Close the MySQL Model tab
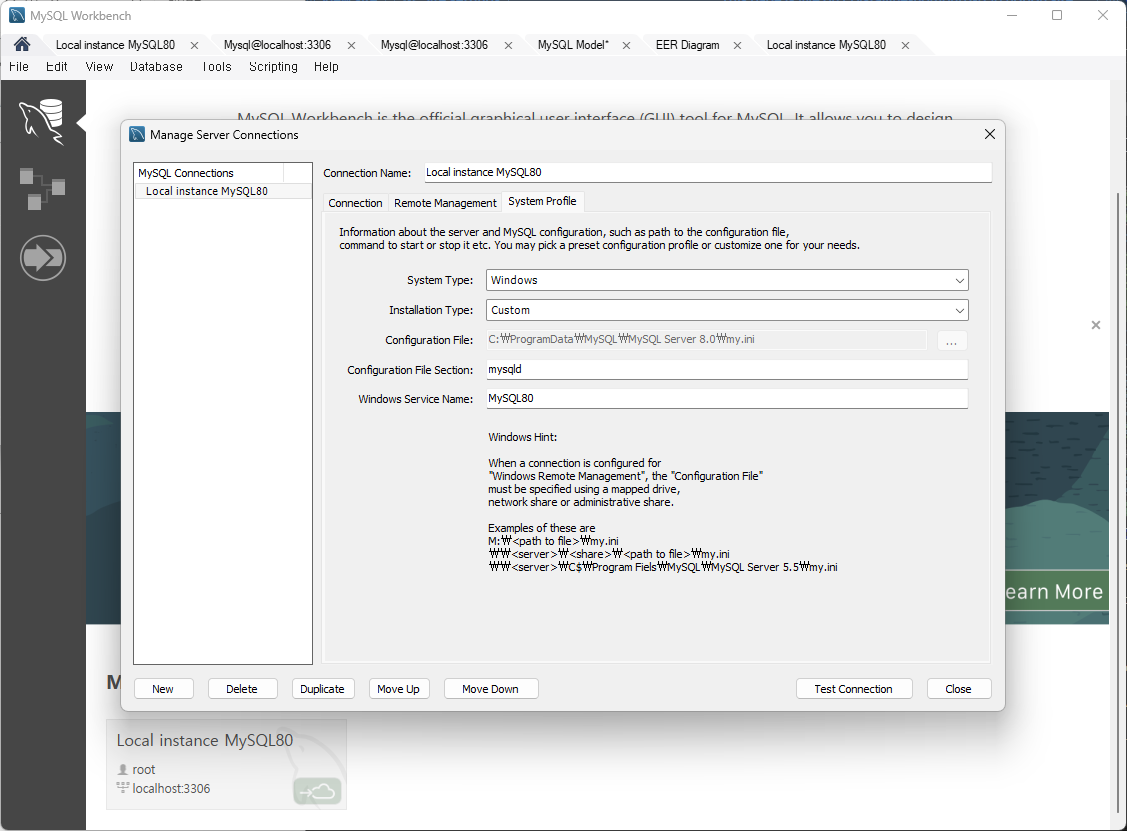This screenshot has height=831, width=1127. (626, 45)
